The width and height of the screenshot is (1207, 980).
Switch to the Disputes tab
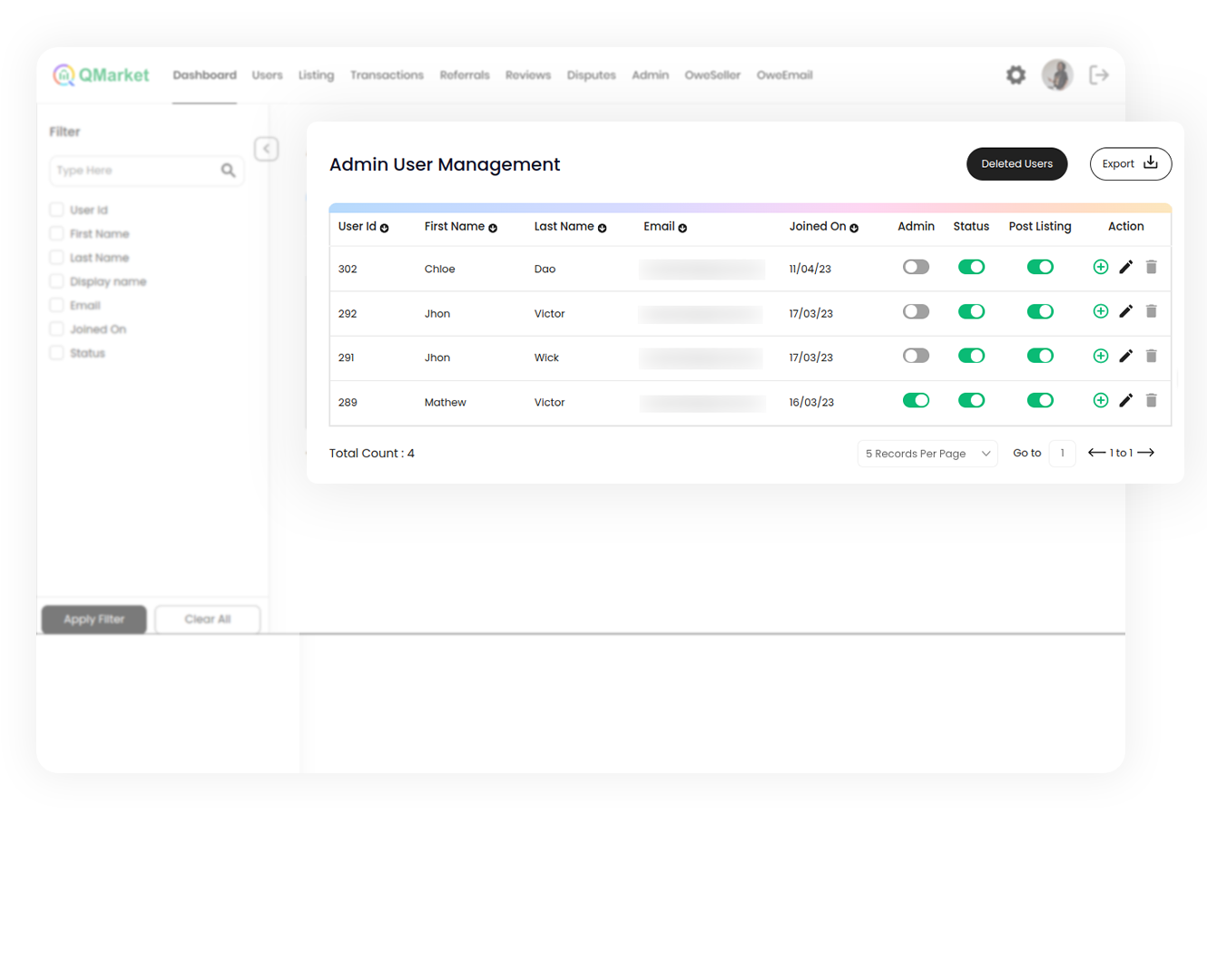tap(591, 75)
